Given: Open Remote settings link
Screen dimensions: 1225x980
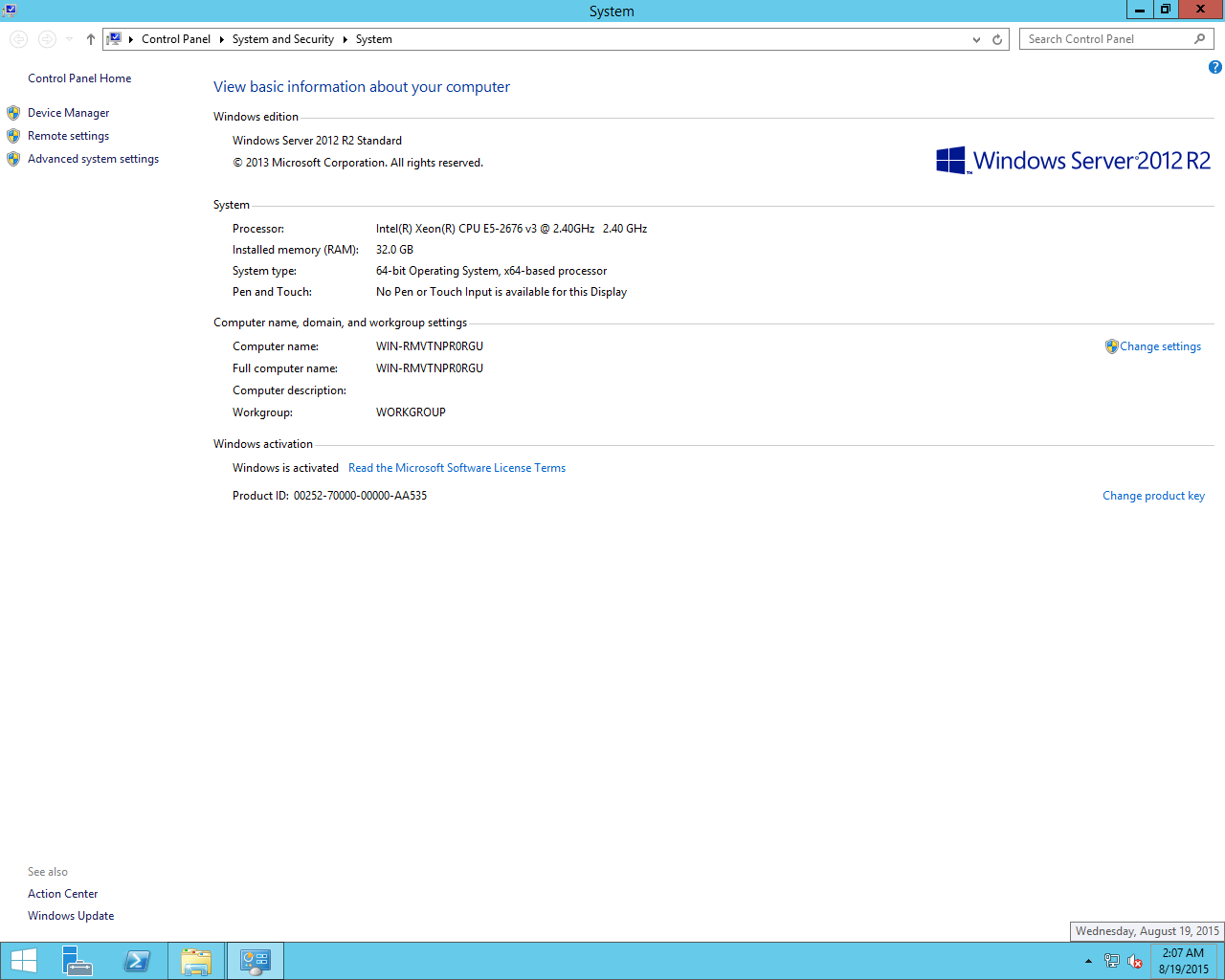Looking at the screenshot, I should [x=68, y=136].
